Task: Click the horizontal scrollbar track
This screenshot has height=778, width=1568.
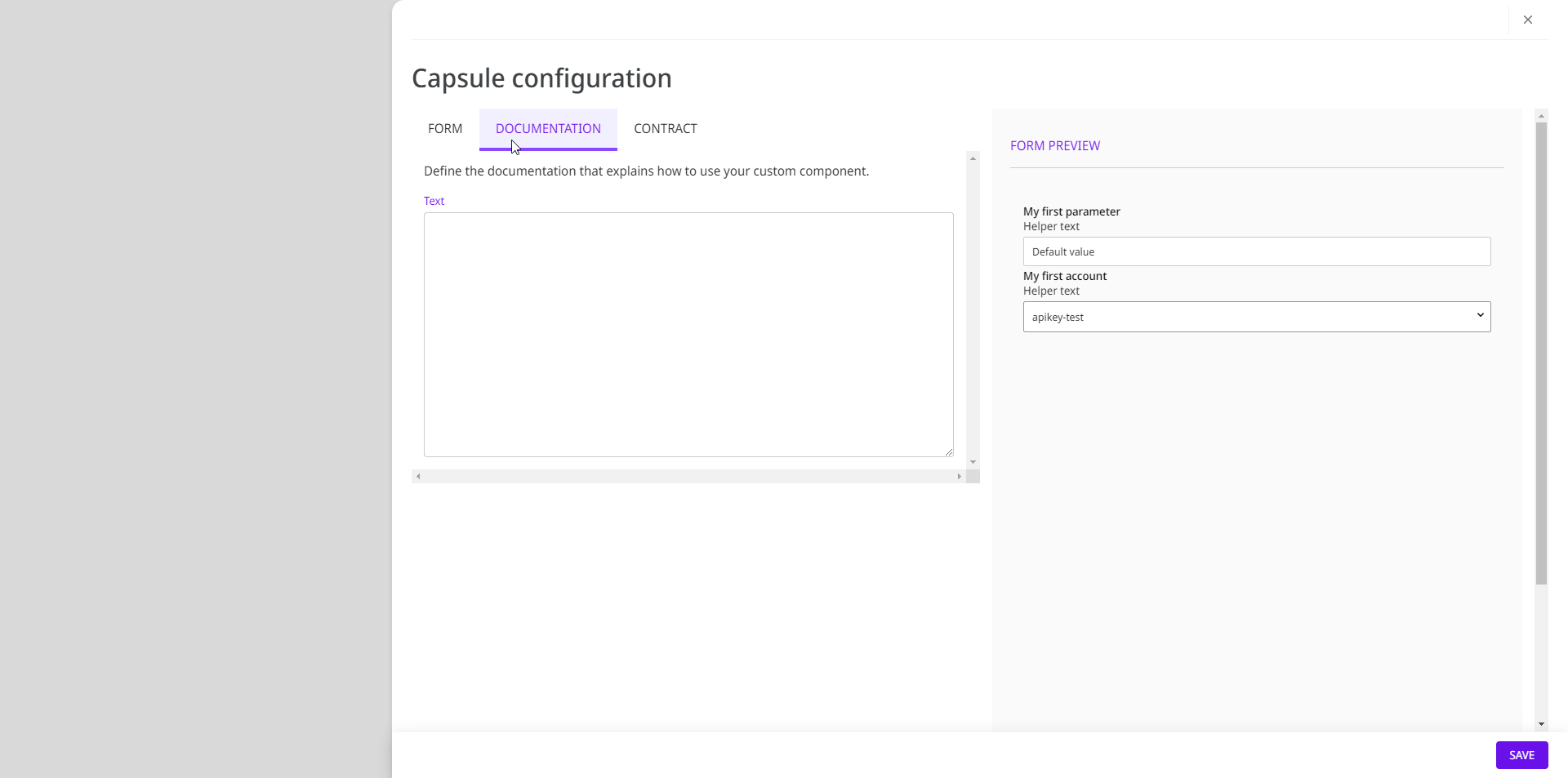Action: pyautogui.click(x=688, y=476)
